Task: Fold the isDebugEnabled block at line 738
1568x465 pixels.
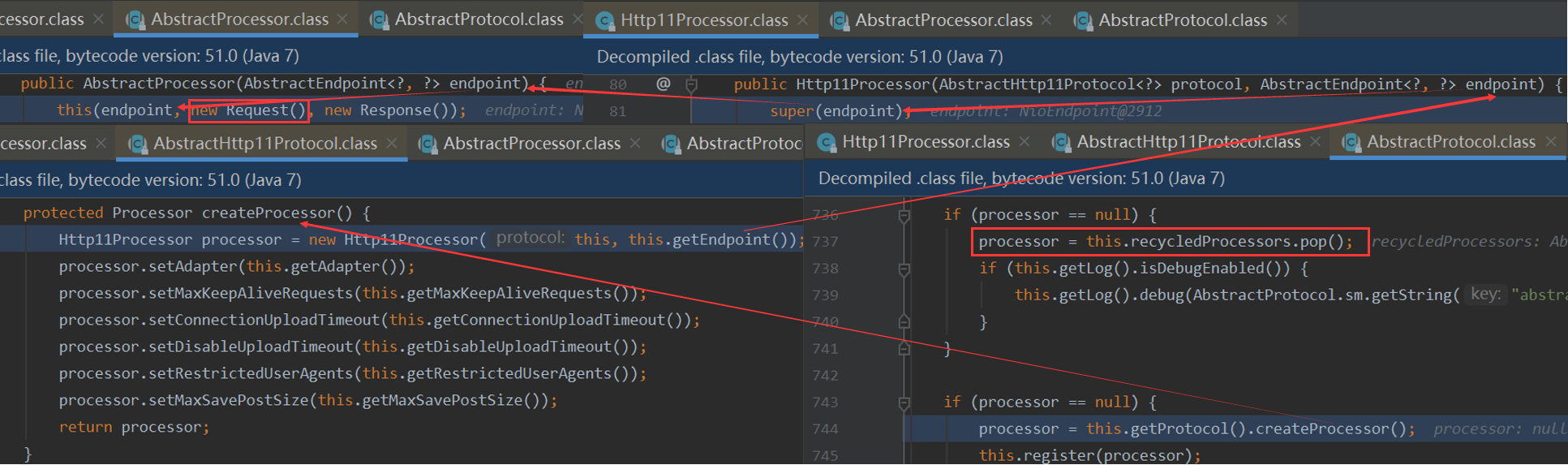Action: pos(904,269)
